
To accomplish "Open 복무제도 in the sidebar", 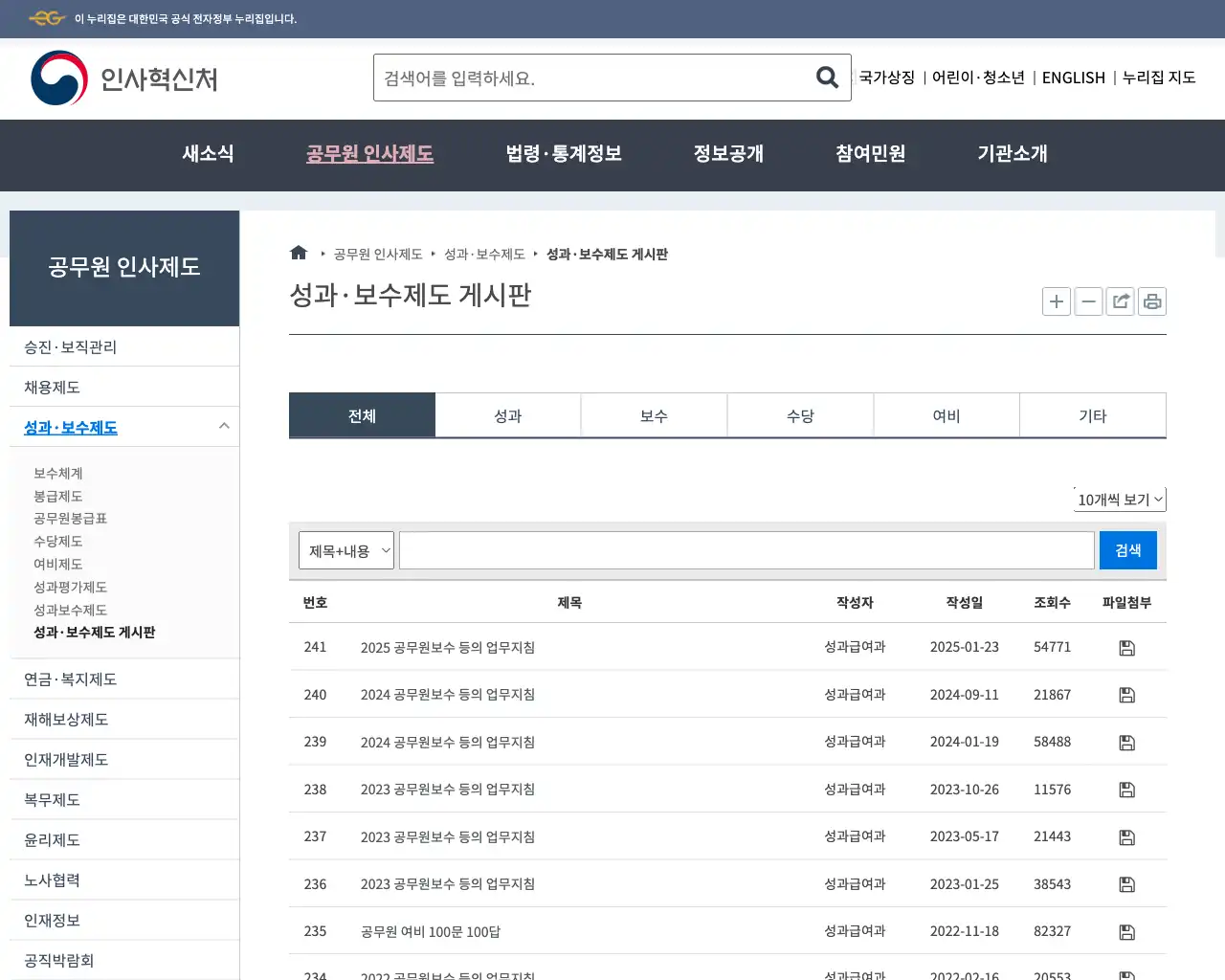I will (x=124, y=799).
